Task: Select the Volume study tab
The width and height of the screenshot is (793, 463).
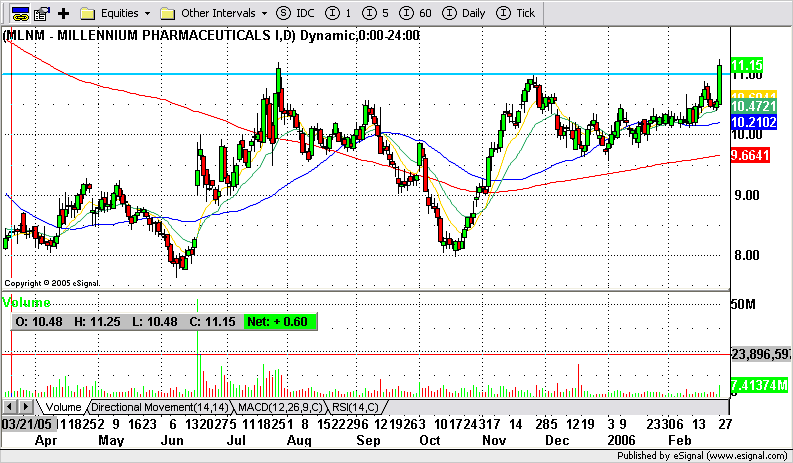Action: pos(62,407)
